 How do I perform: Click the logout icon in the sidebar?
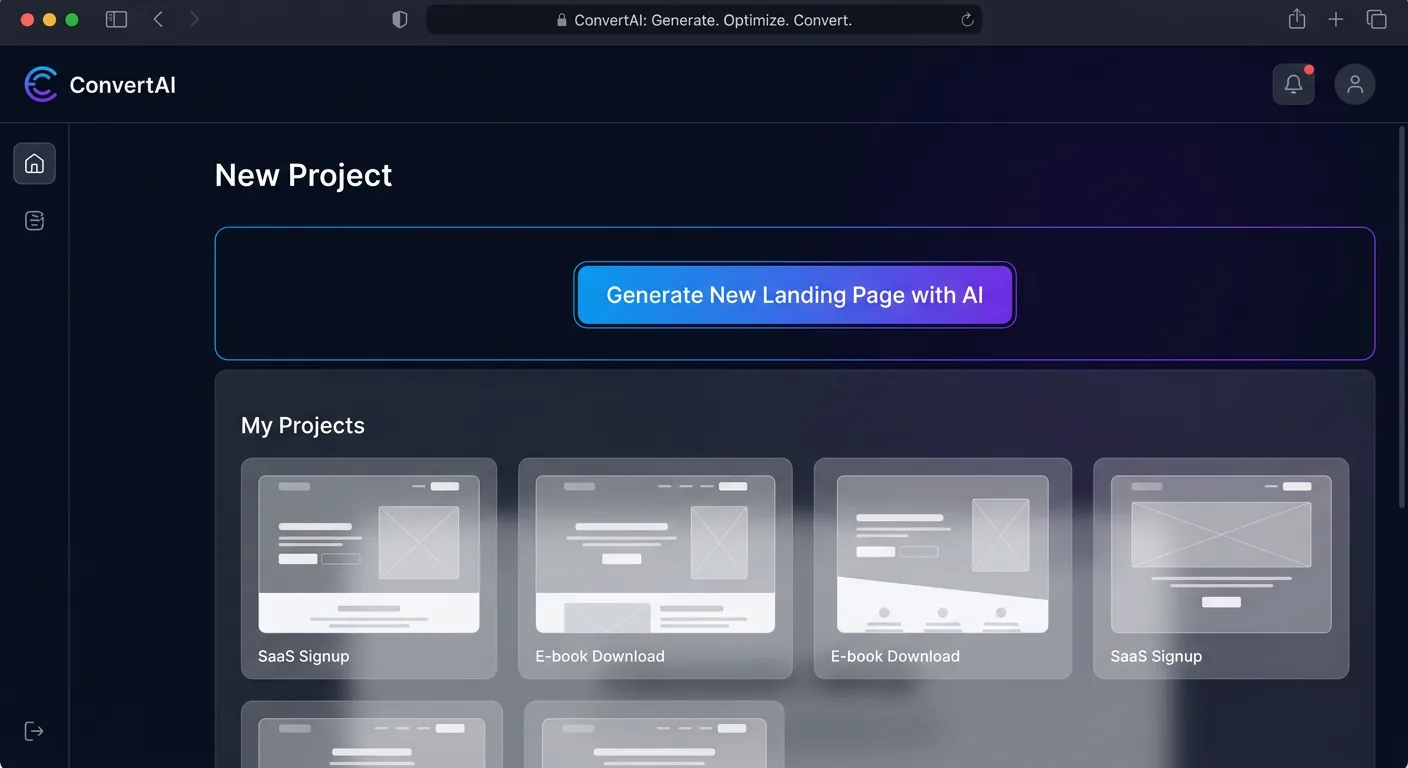click(34, 731)
